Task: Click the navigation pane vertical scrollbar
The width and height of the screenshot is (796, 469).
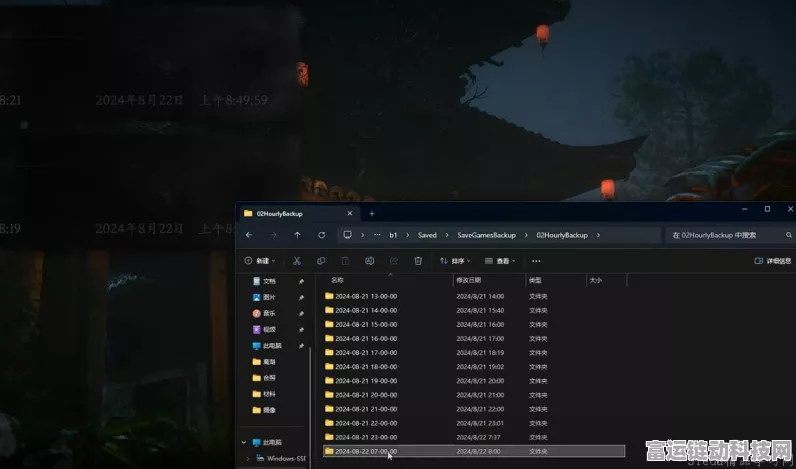Action: click(310, 406)
